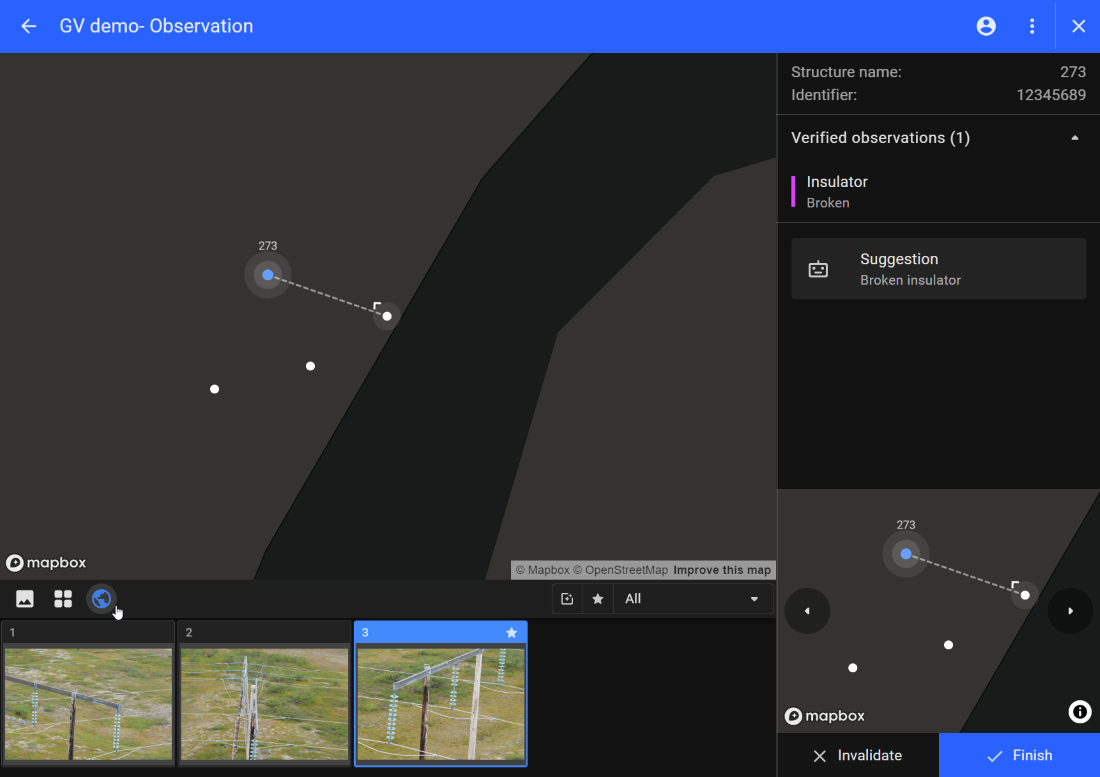1100x777 pixels.
Task: Click the back arrow in the title bar
Action: (x=26, y=26)
